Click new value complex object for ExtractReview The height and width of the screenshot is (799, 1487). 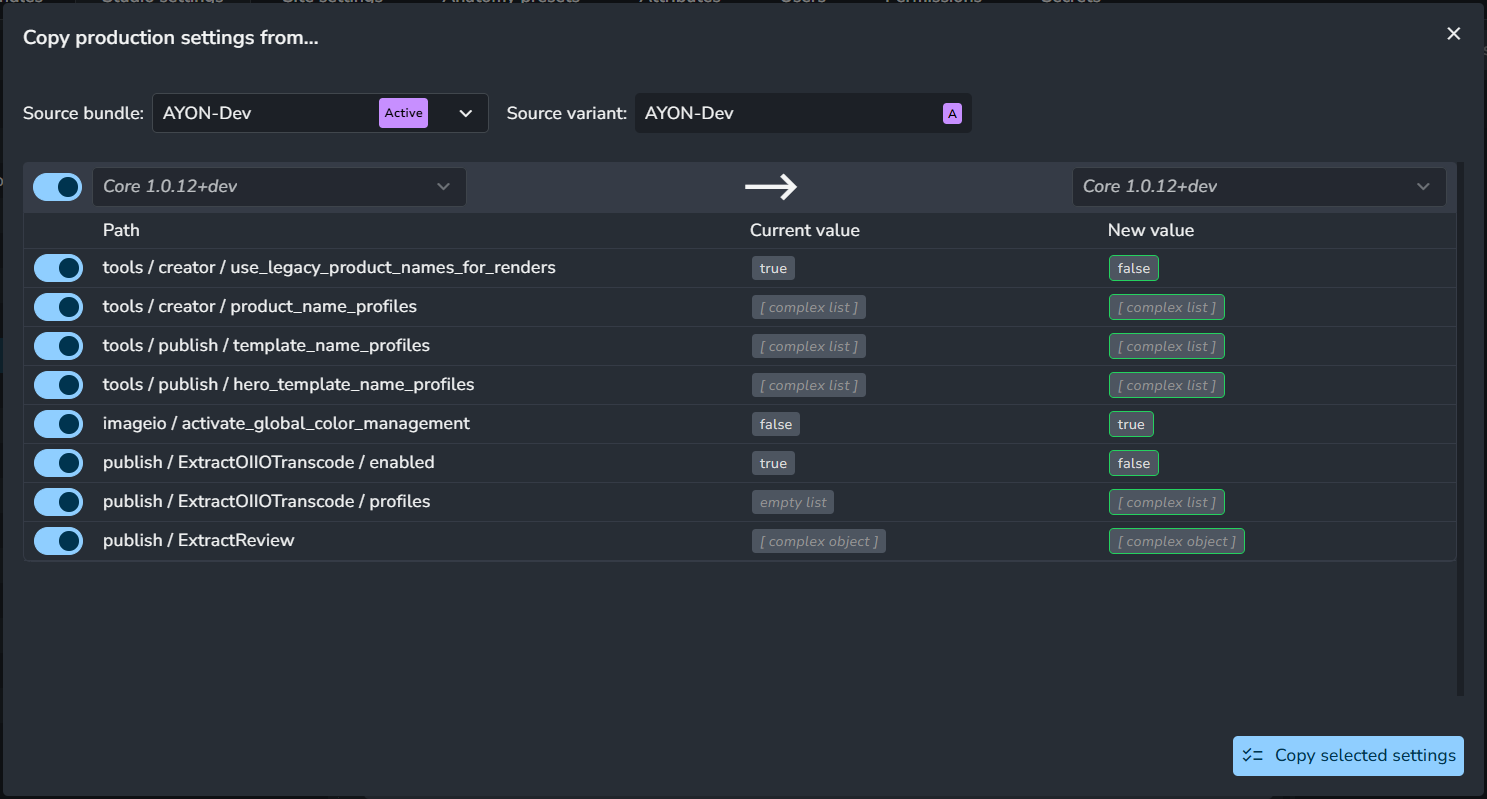pyautogui.click(x=1176, y=541)
